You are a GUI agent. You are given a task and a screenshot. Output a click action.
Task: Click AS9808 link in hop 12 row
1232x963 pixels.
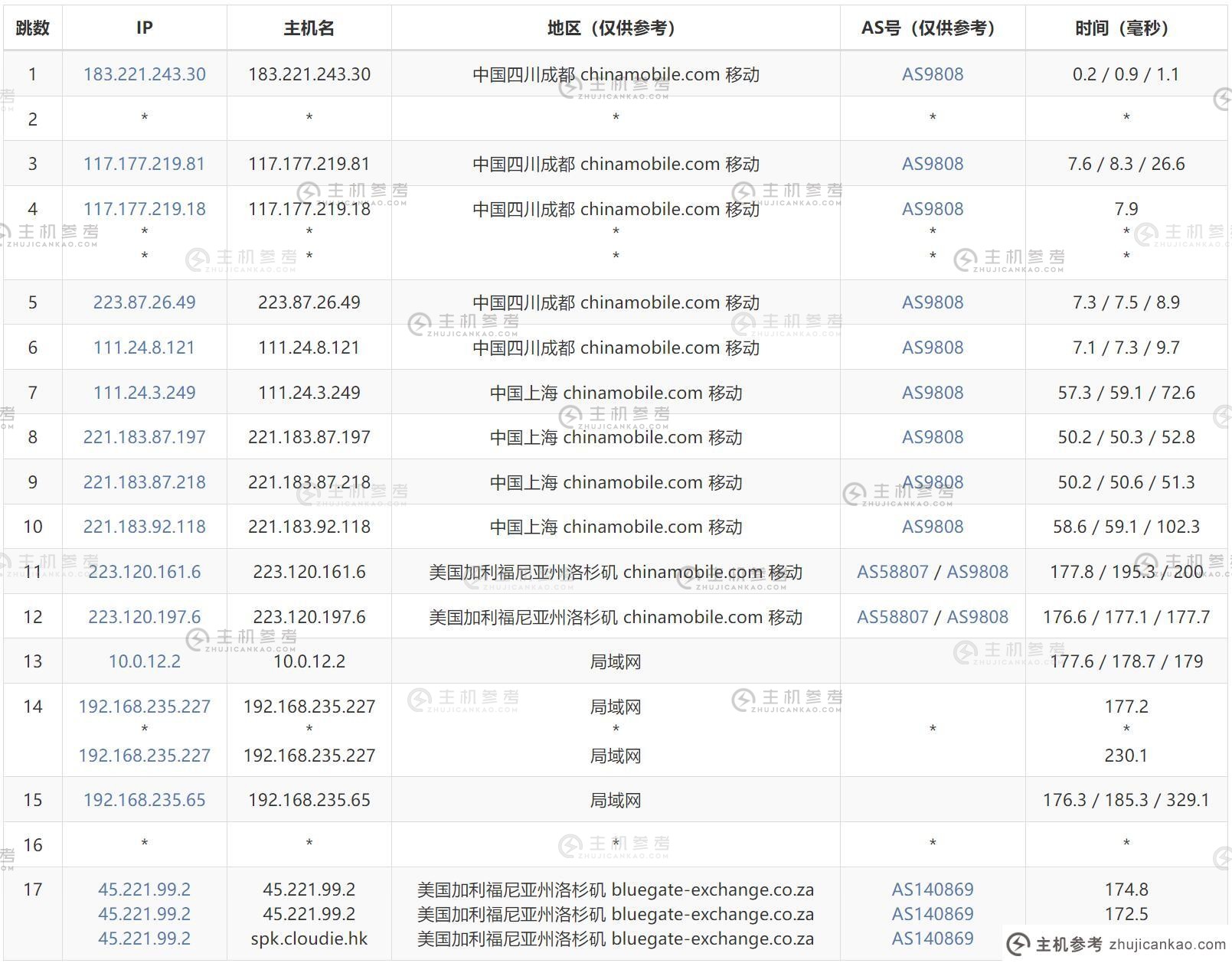[978, 617]
